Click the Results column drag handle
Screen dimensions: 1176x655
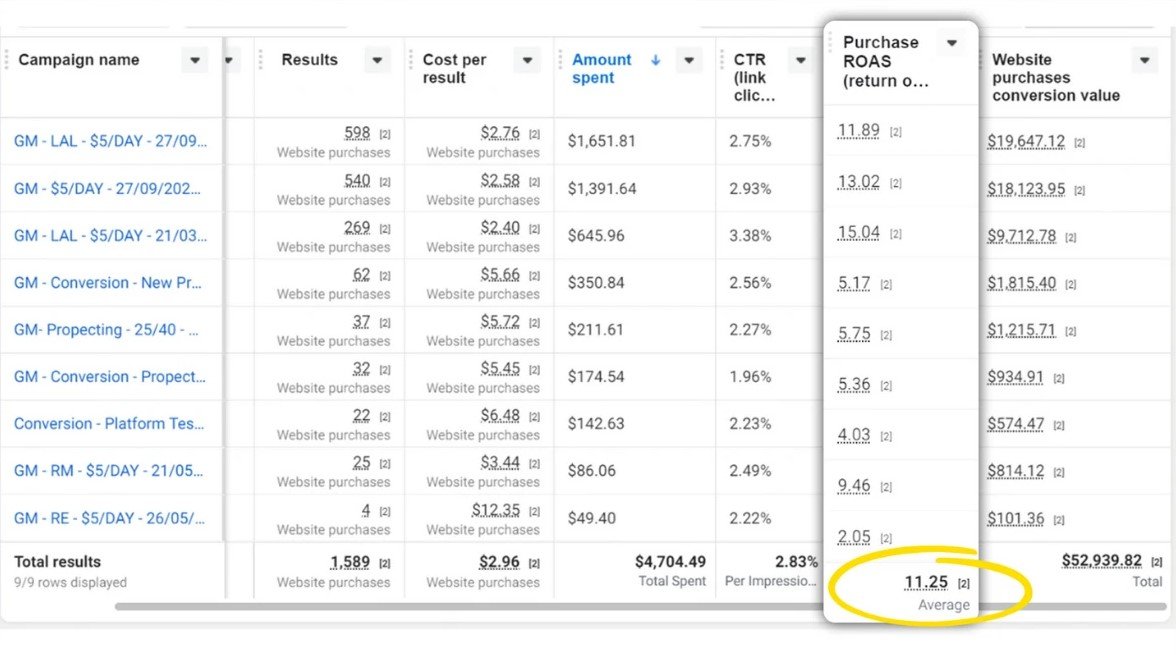(261, 60)
